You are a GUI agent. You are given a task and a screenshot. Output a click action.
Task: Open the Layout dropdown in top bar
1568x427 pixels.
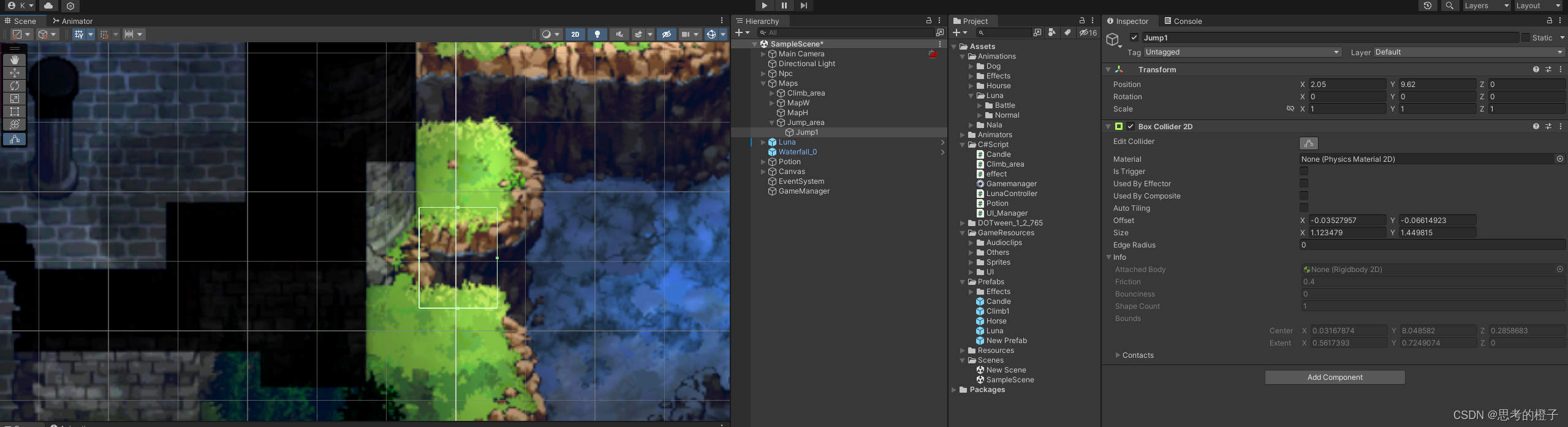coord(1537,6)
